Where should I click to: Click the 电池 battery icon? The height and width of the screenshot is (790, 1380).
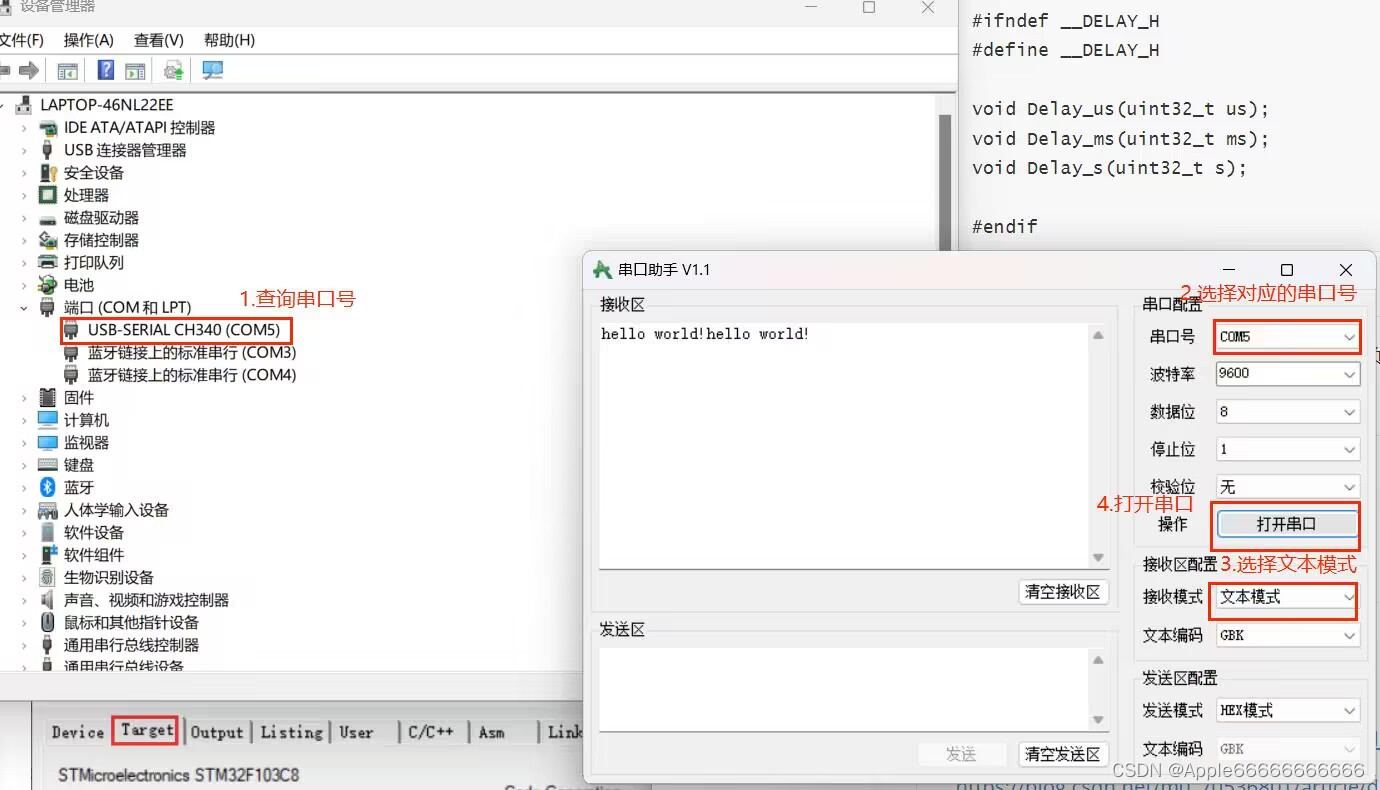coord(48,285)
